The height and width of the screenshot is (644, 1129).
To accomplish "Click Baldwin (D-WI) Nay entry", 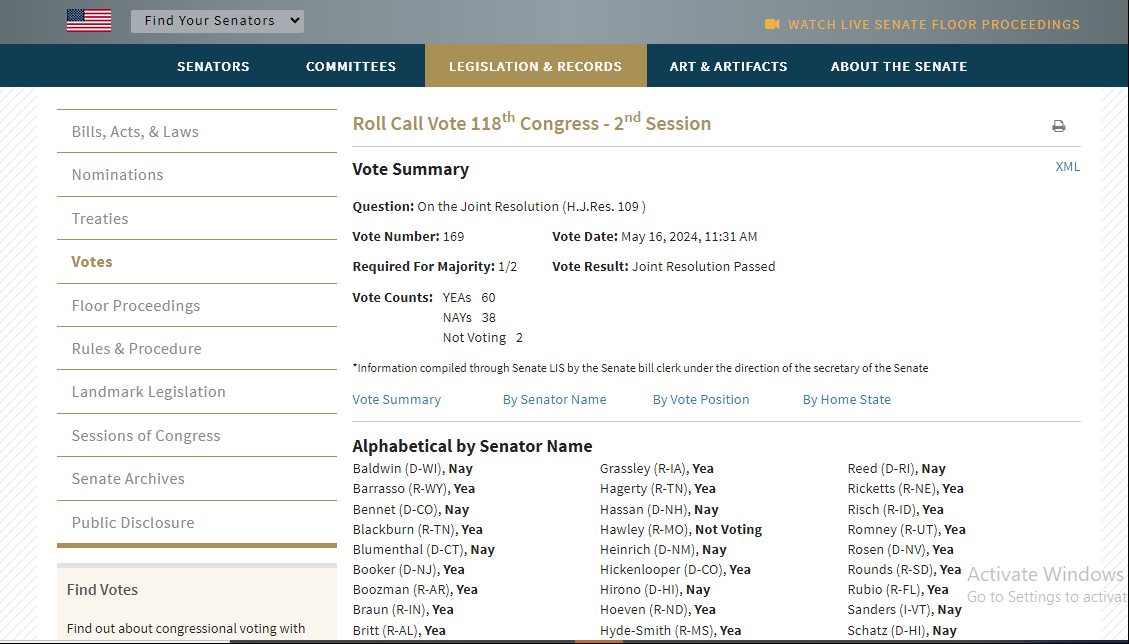I will click(x=413, y=468).
